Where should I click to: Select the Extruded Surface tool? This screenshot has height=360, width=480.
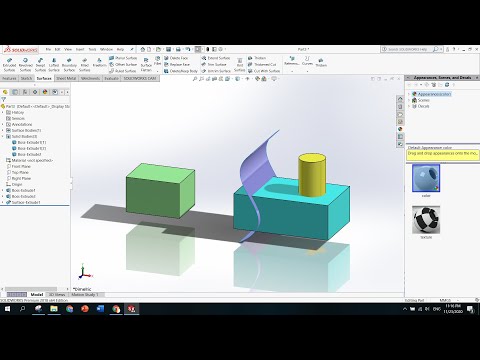pyautogui.click(x=9, y=65)
